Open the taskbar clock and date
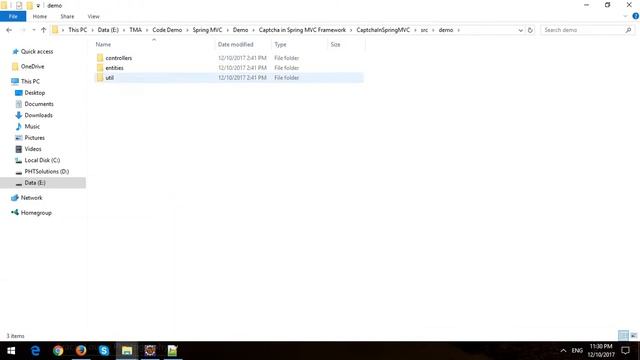 pyautogui.click(x=601, y=351)
